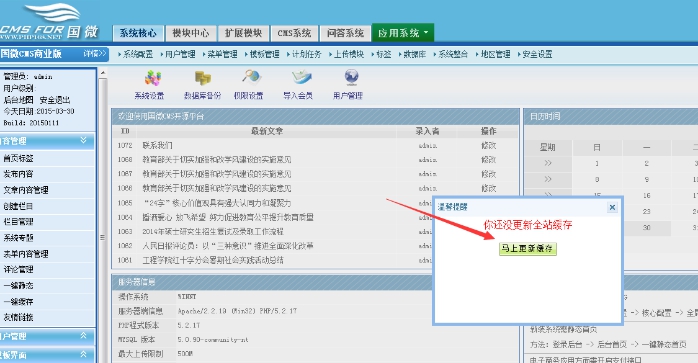This screenshot has width=698, height=363.
Task: Switch to the CMS系统 tab
Action: tap(294, 33)
